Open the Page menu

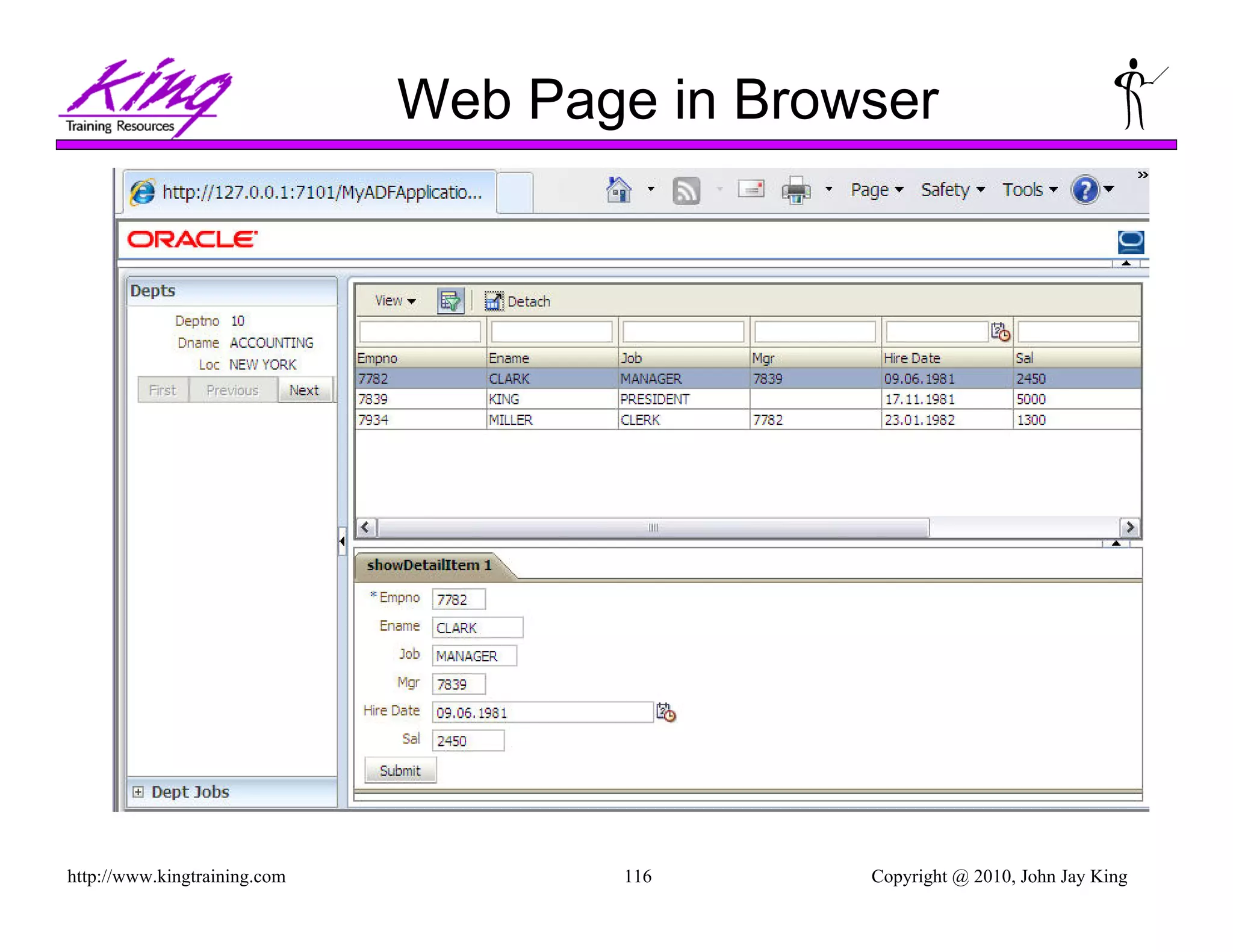877,190
